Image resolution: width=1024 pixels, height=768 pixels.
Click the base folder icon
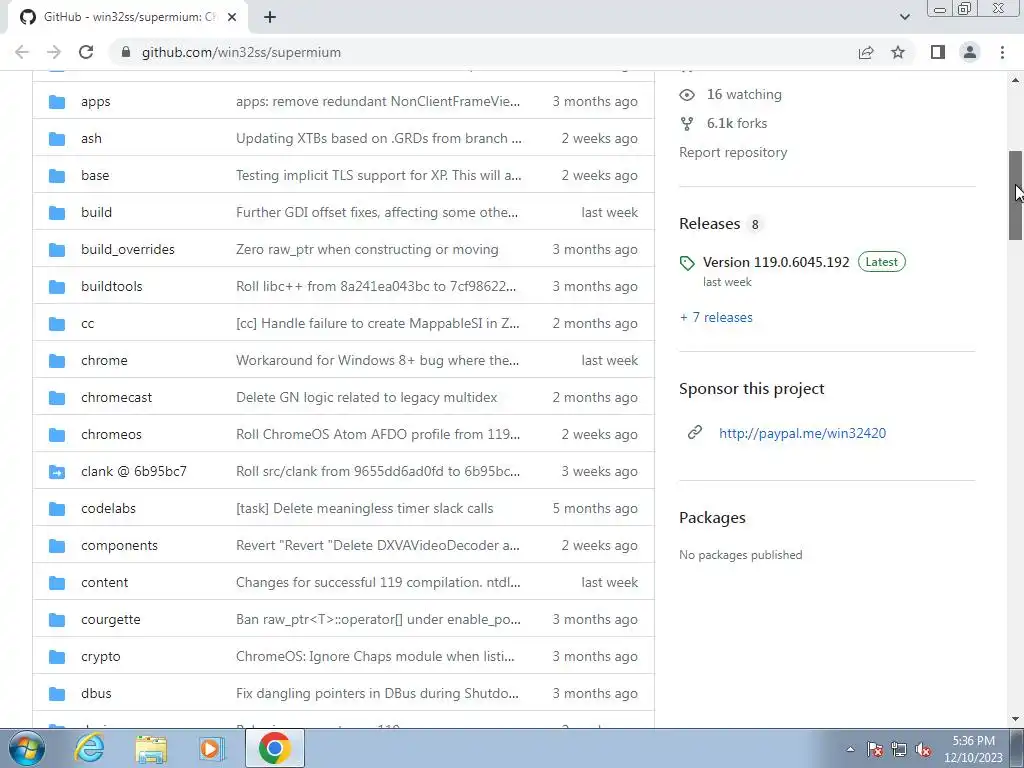(x=57, y=176)
